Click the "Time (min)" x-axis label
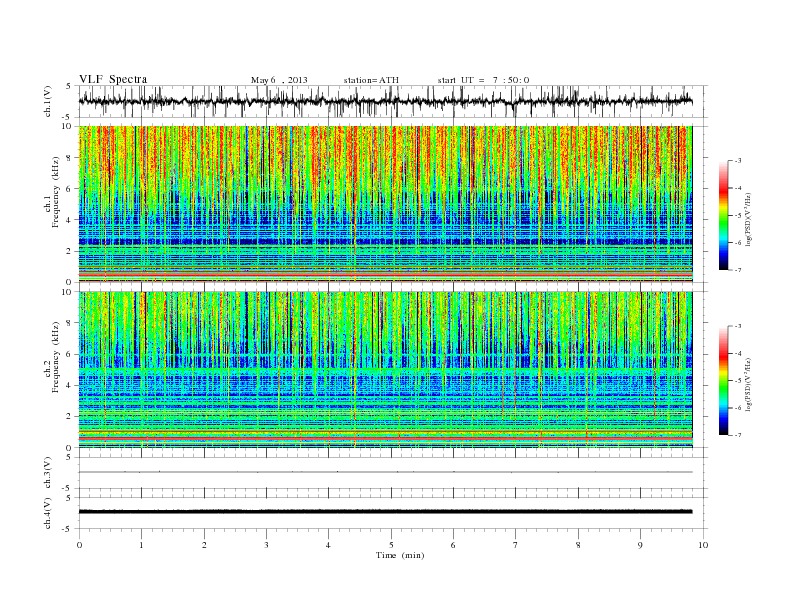This screenshot has height=612, width=792. click(400, 555)
